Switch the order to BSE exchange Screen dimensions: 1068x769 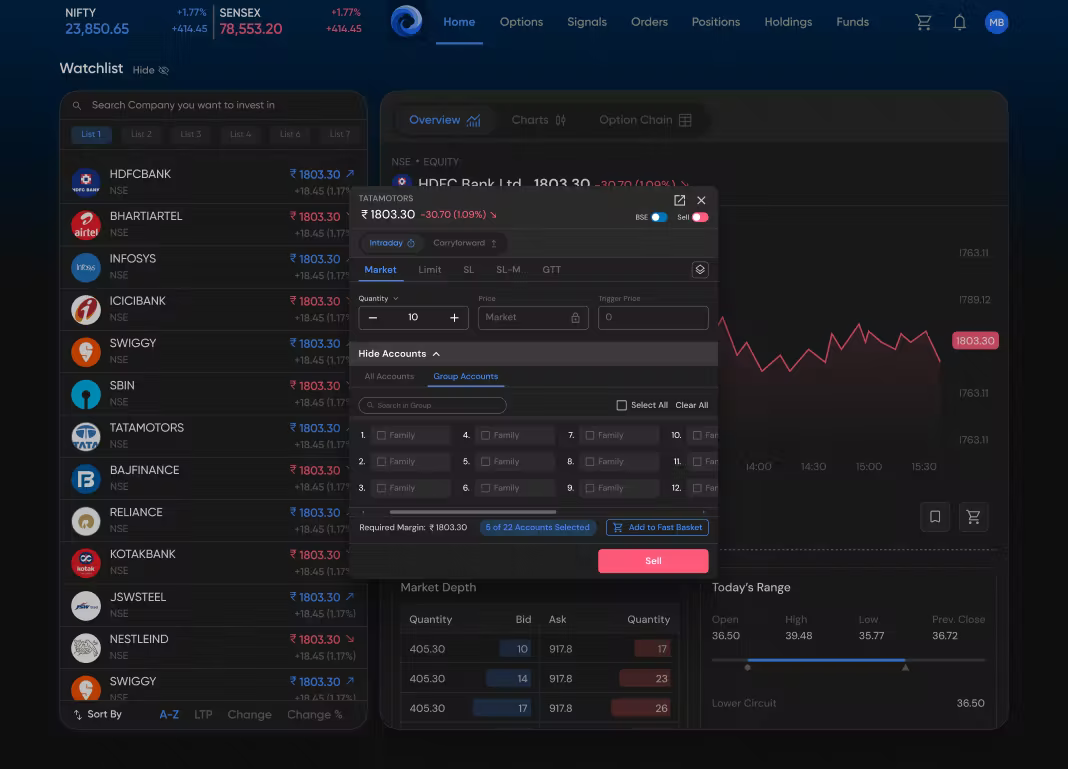click(658, 218)
